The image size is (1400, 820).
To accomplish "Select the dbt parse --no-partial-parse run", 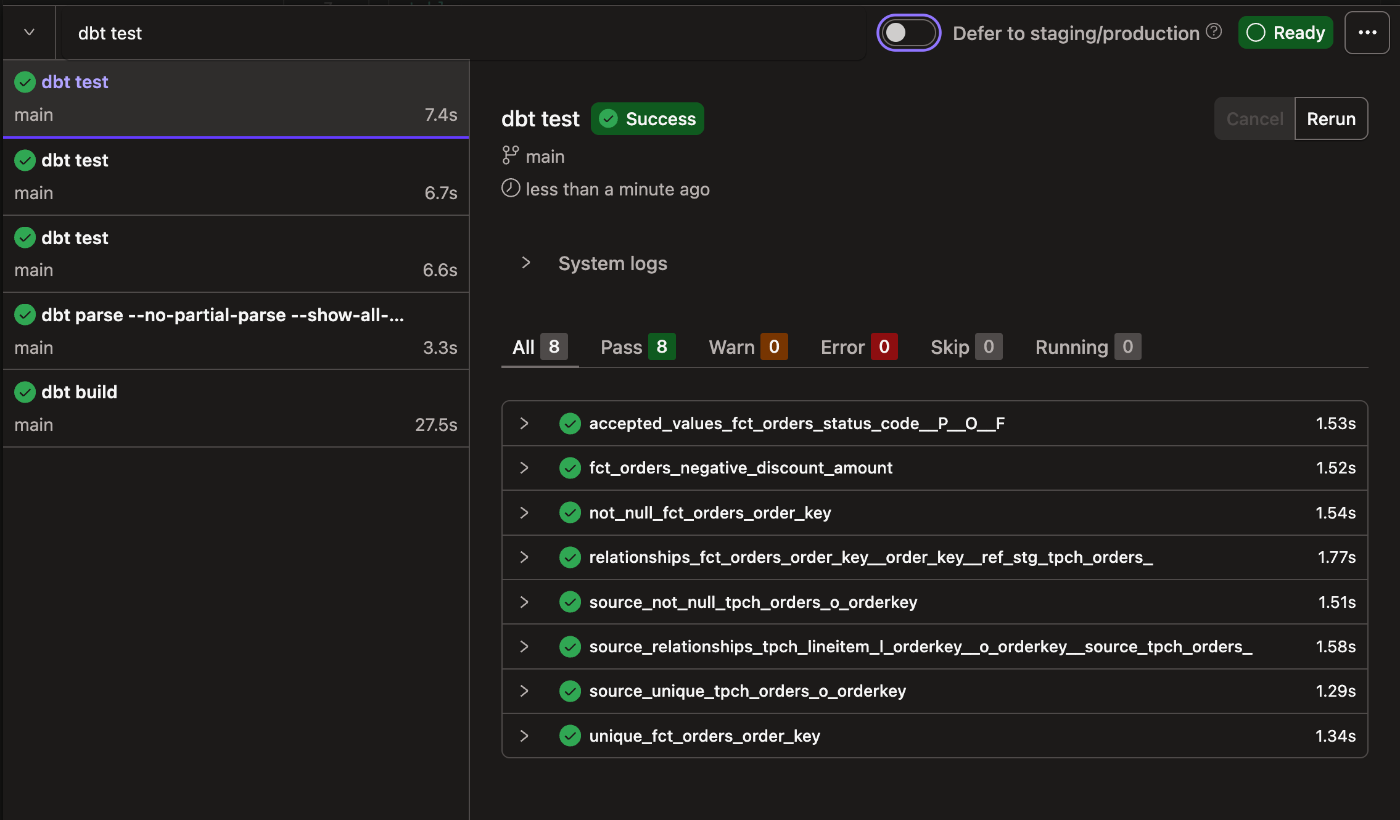I will tap(236, 331).
